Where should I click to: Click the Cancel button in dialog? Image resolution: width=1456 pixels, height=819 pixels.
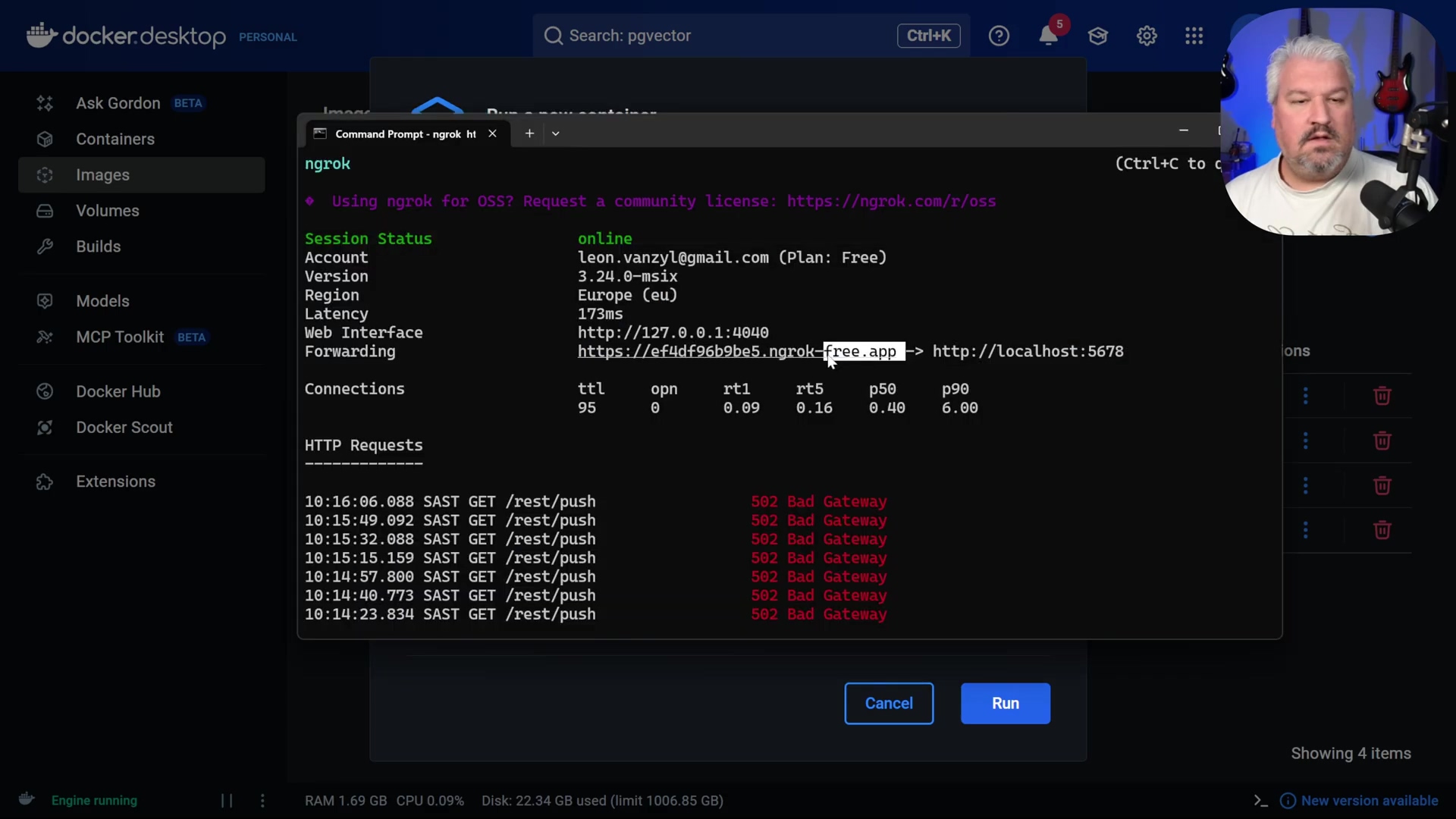tap(889, 704)
